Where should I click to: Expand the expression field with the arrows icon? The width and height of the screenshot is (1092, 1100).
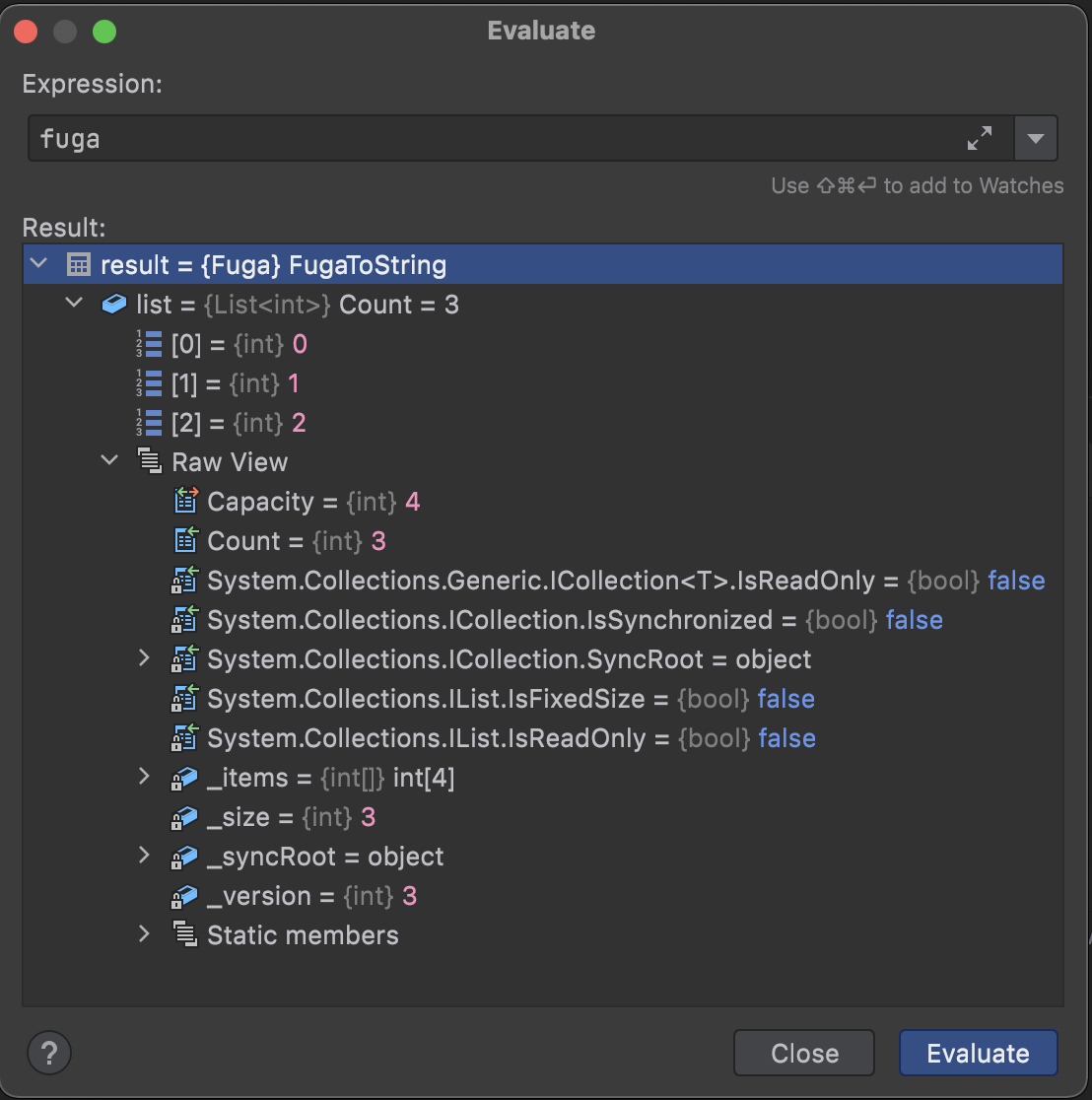click(980, 138)
